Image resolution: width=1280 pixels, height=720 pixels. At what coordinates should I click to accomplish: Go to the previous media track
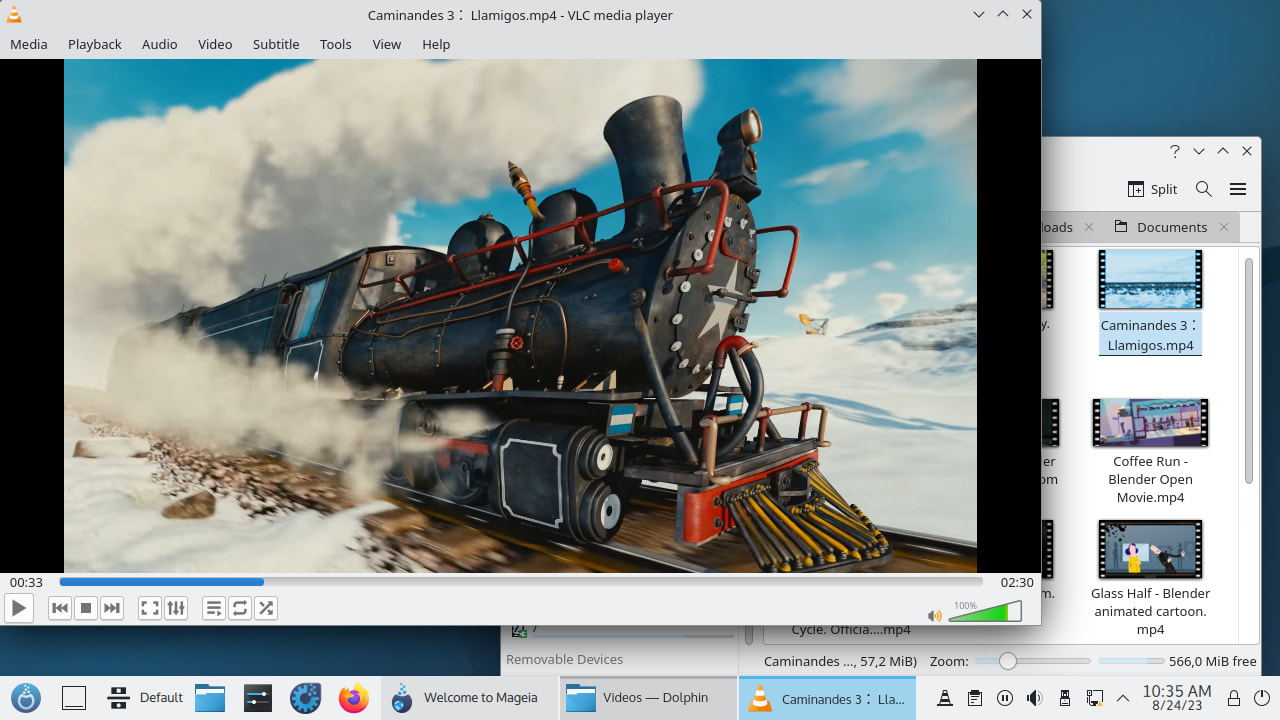[x=60, y=608]
